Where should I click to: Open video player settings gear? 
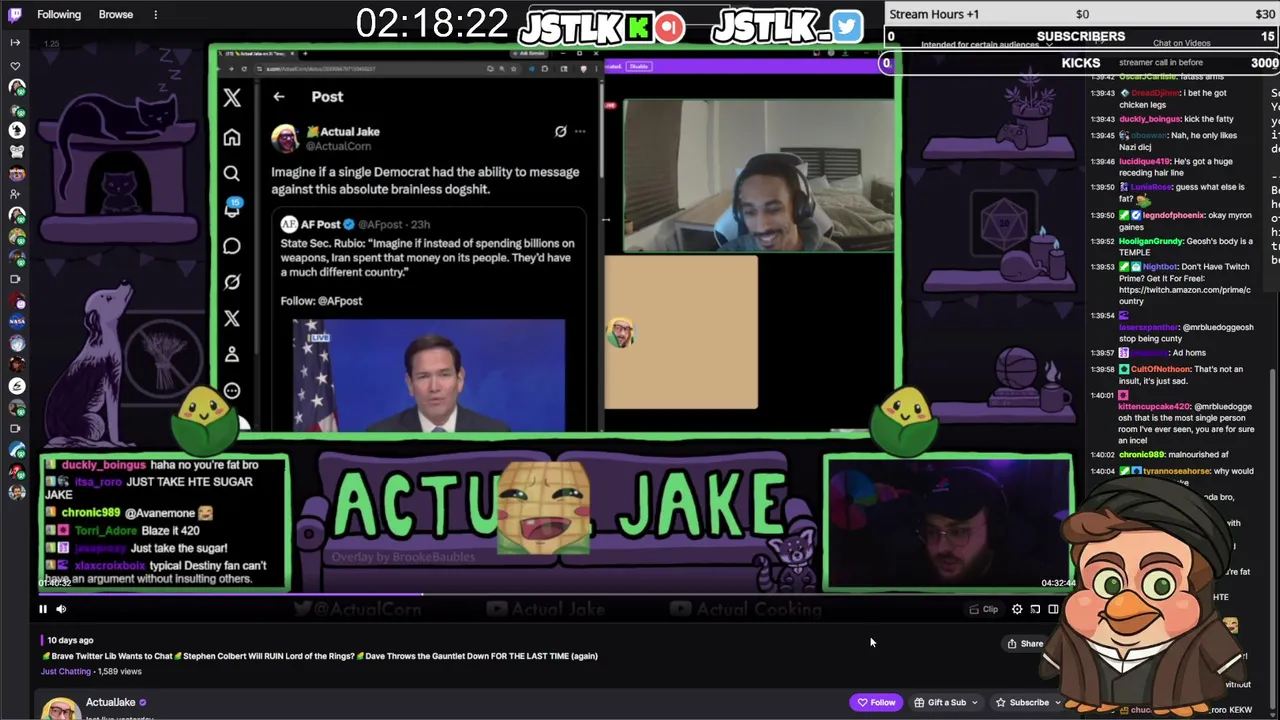click(x=1017, y=609)
